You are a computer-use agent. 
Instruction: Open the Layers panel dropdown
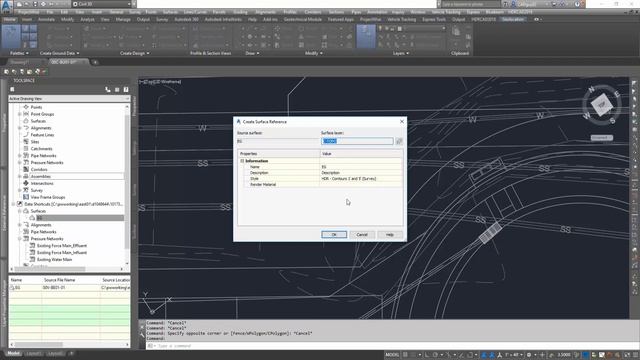coord(401,53)
